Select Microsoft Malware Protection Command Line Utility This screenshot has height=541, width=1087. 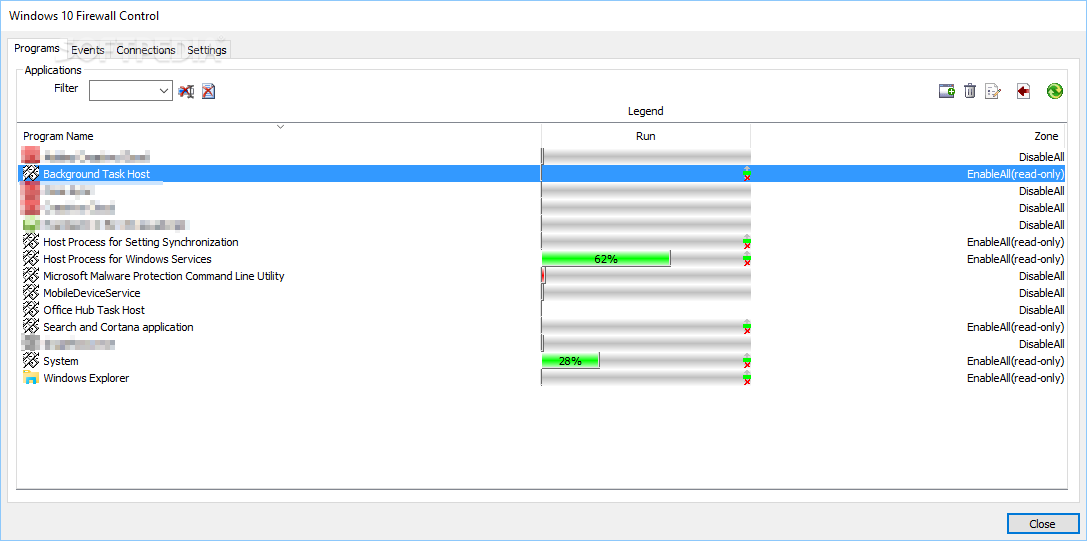point(164,276)
